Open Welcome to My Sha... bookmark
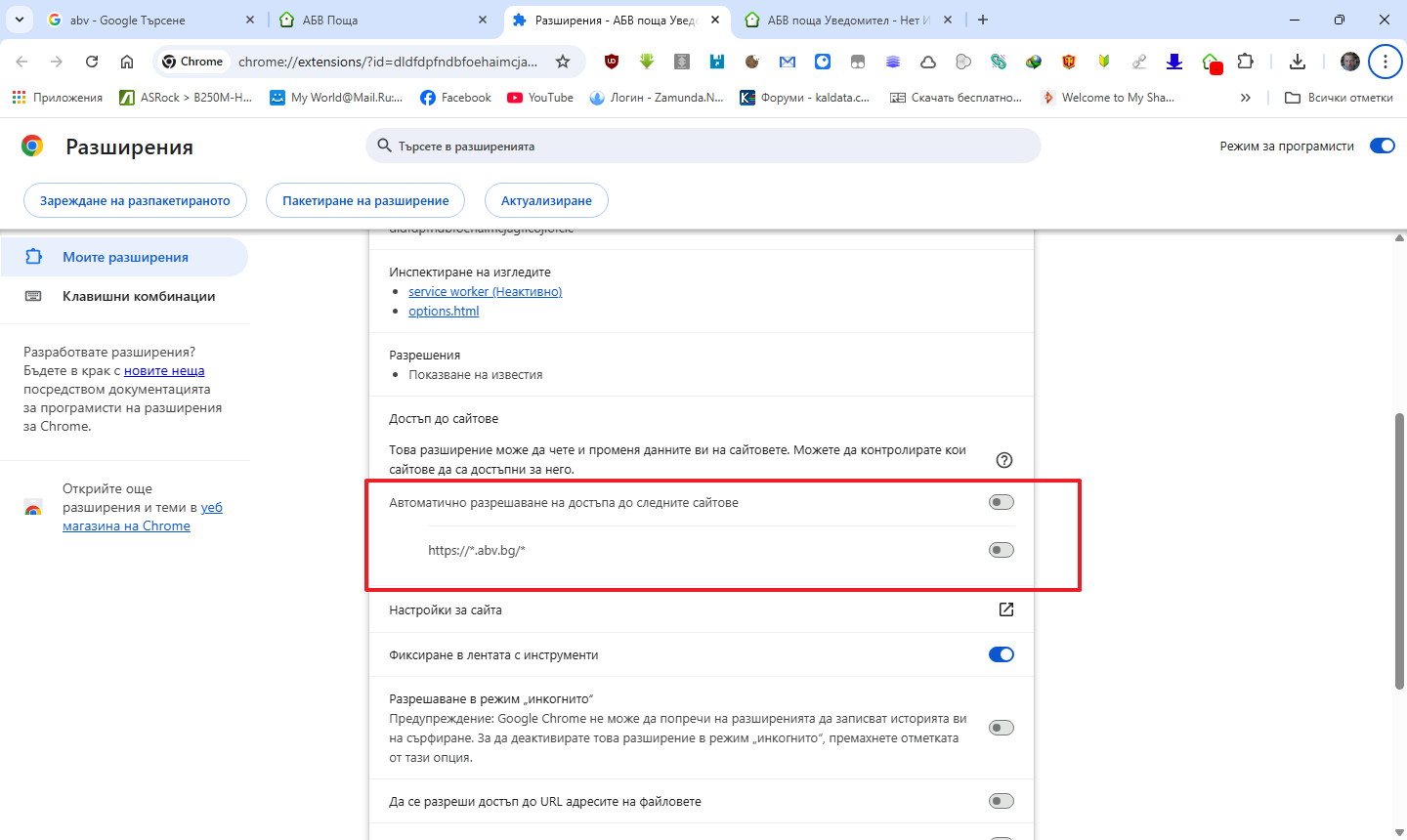Screen dimensions: 1407x840 click(x=1108, y=98)
